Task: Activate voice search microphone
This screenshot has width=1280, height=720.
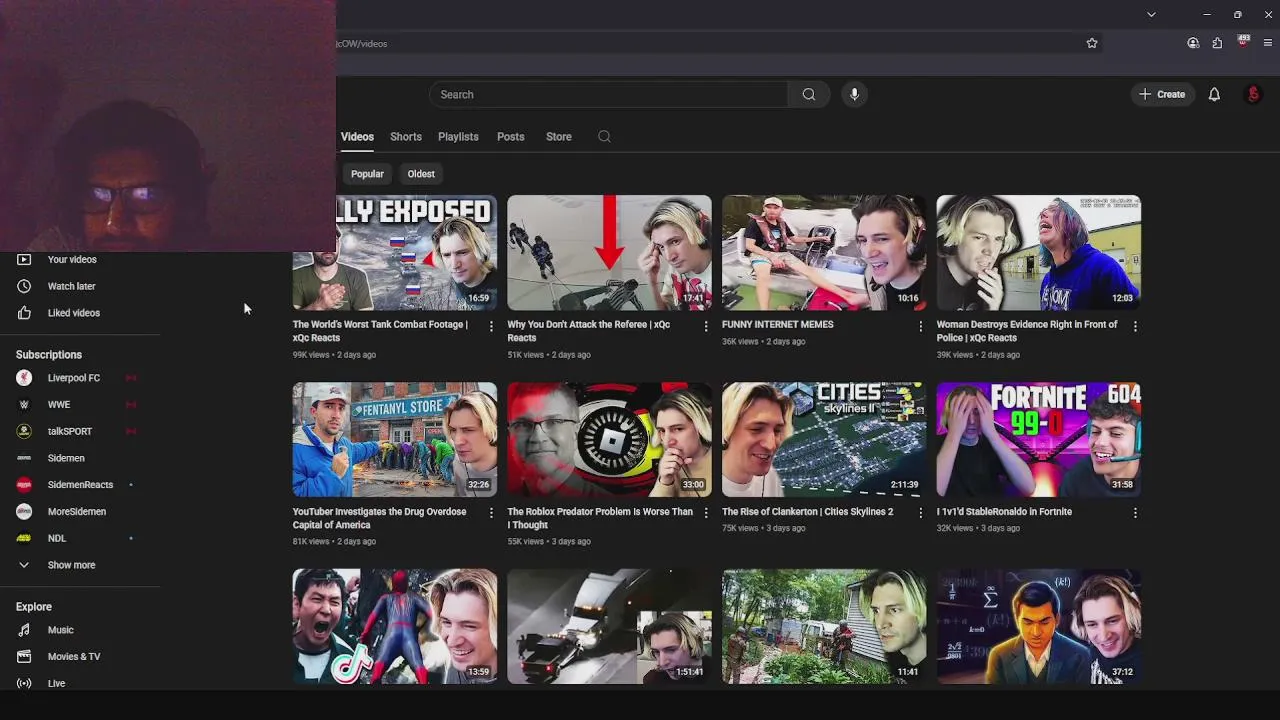Action: (x=854, y=94)
